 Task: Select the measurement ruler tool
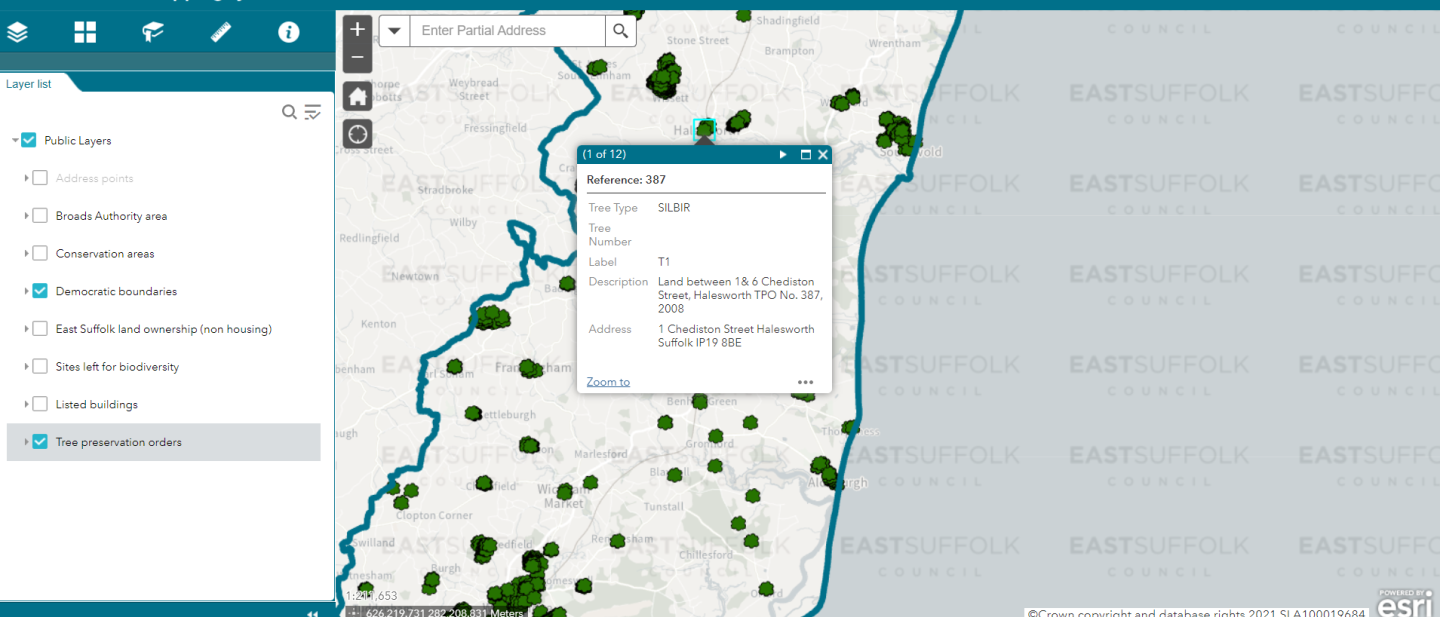click(220, 31)
